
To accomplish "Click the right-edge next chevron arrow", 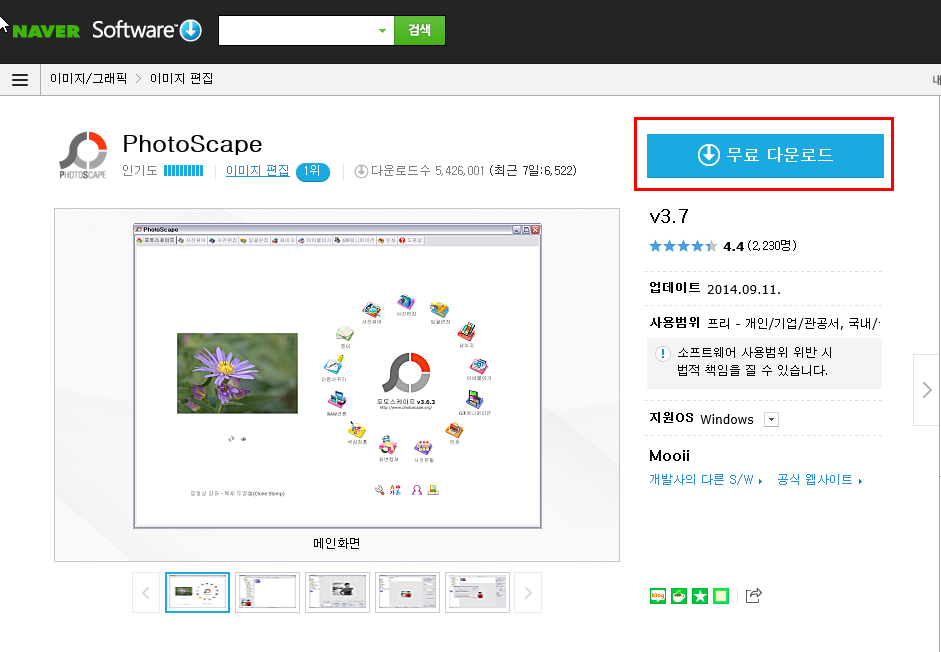I will coord(927,390).
